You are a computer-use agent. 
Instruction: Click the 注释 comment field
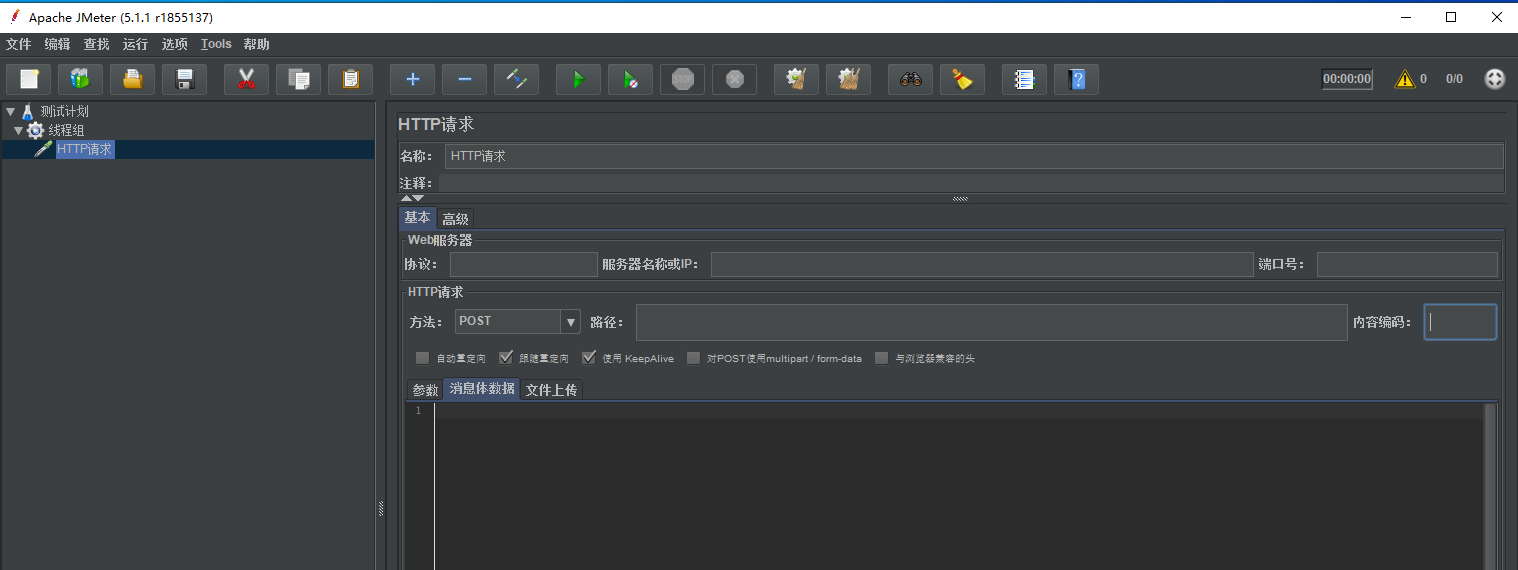(971, 183)
